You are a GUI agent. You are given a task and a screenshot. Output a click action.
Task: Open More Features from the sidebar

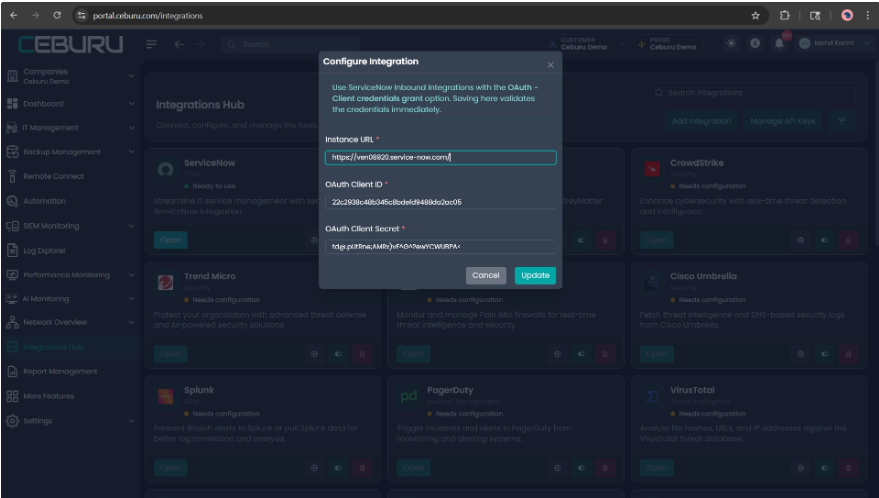pyautogui.click(x=71, y=396)
